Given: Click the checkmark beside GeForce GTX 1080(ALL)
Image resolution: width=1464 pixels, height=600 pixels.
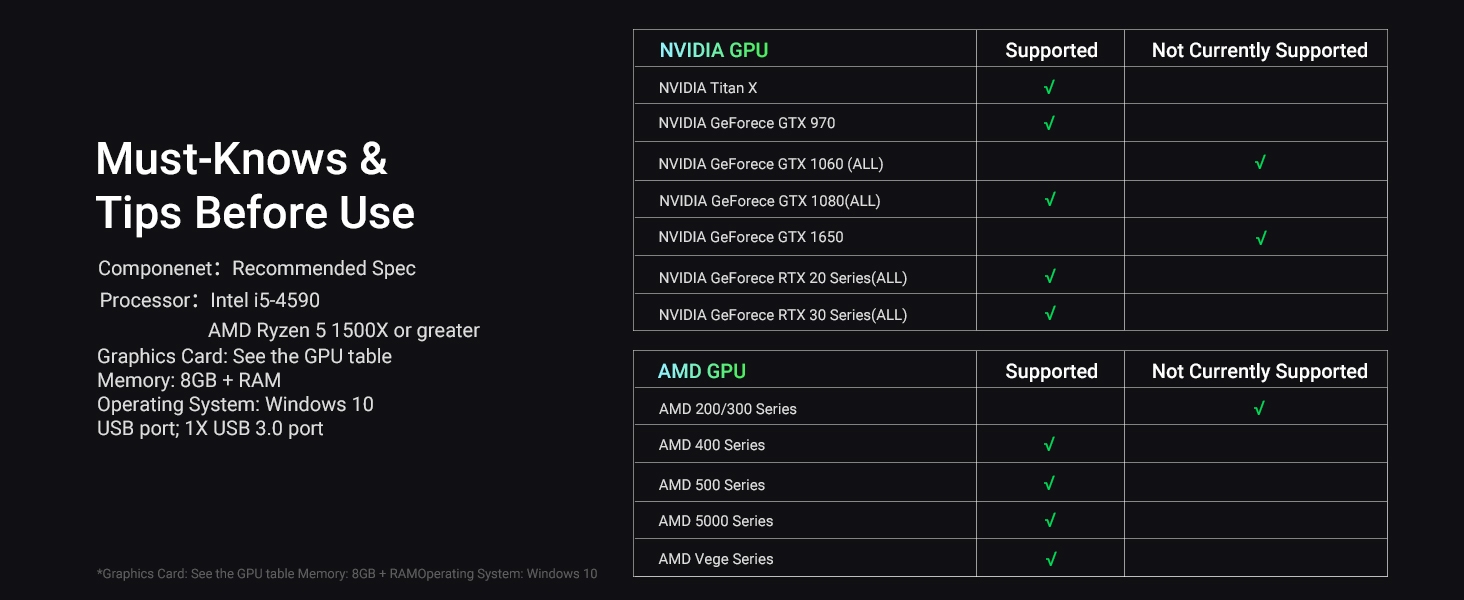Looking at the screenshot, I should pyautogui.click(x=1049, y=200).
